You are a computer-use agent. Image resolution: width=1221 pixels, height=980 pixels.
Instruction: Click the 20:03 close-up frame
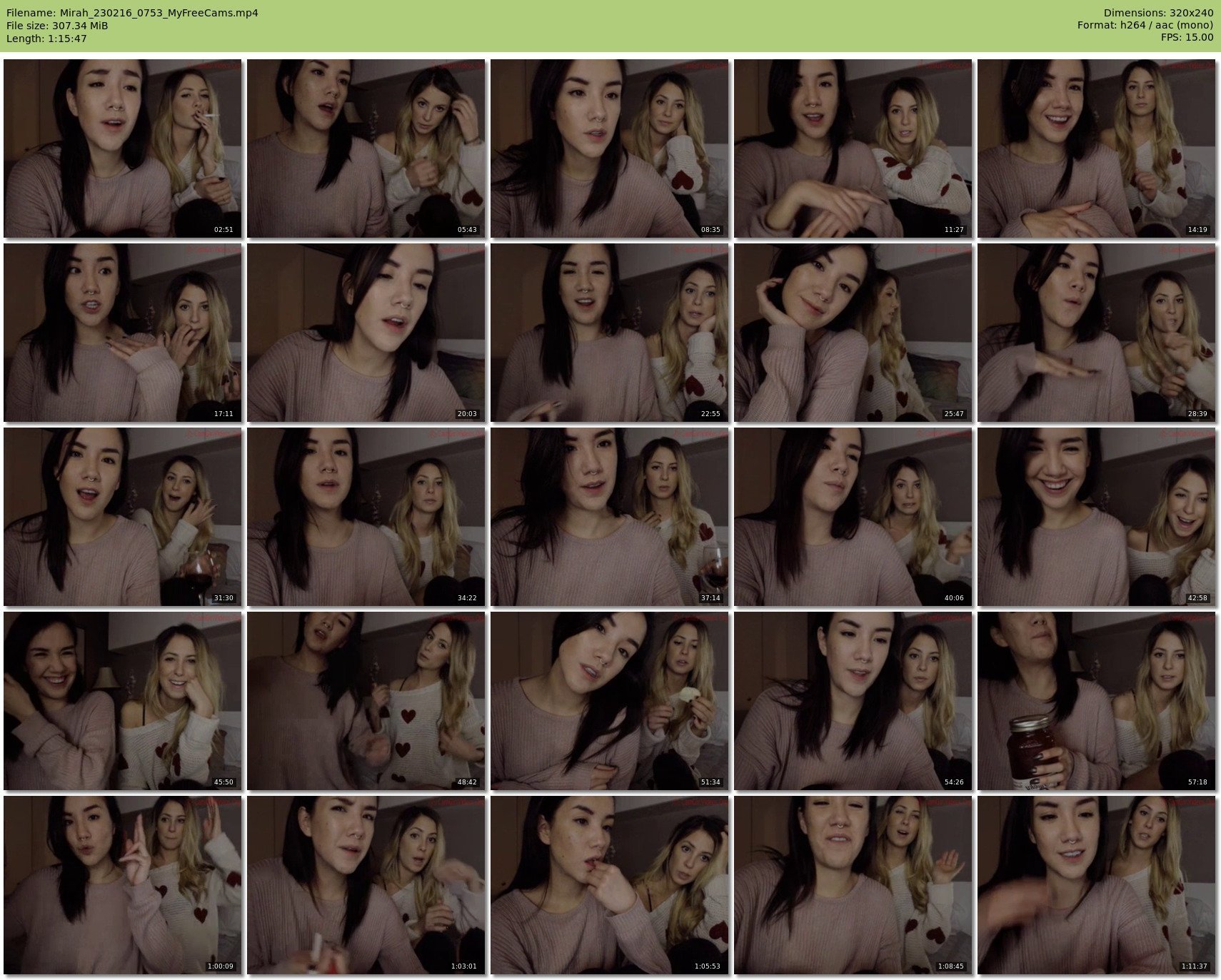(366, 333)
